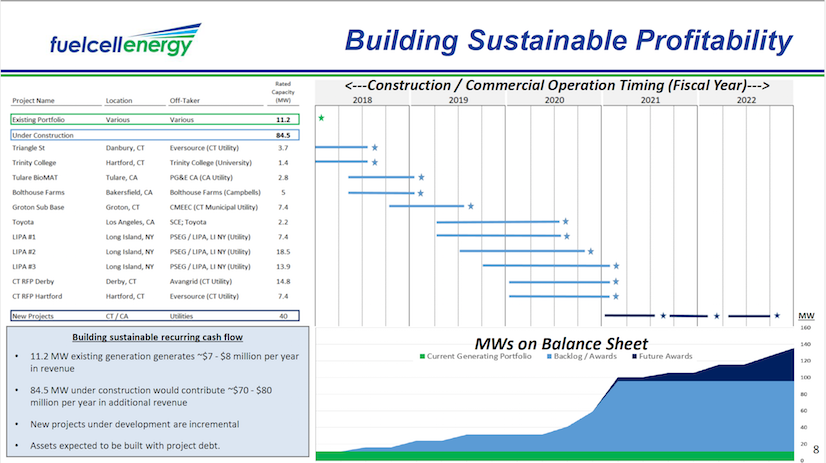Click the Tulare BioMAT project name

click(x=35, y=178)
